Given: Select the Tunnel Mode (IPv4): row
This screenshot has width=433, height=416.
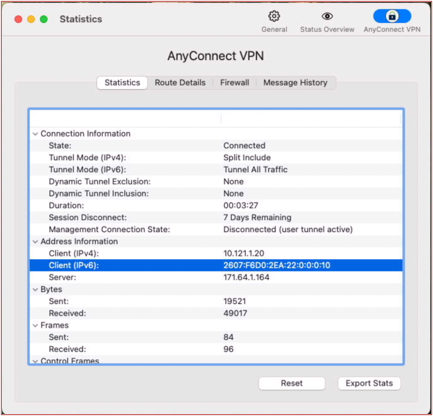Looking at the screenshot, I should click(x=216, y=158).
